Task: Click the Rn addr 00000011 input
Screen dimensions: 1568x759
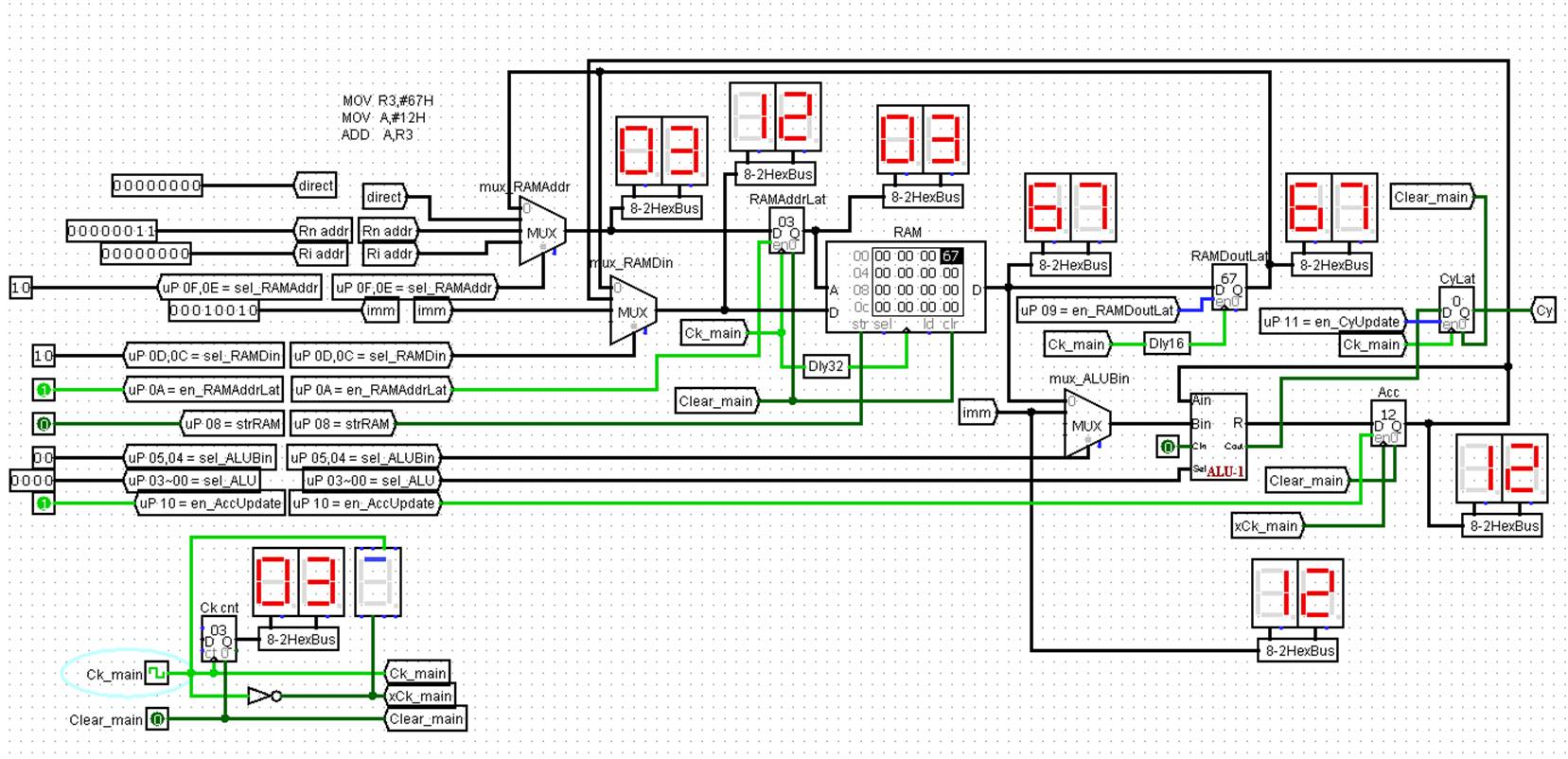Action: coord(112,231)
